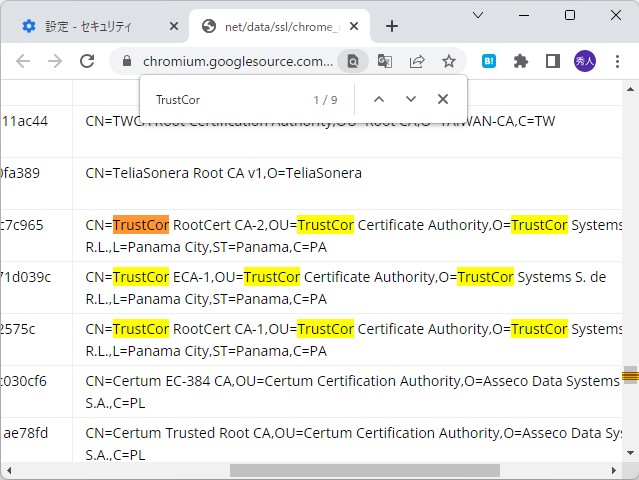The image size is (639, 480).
Task: View site information via the lock icon
Action: (x=127, y=62)
